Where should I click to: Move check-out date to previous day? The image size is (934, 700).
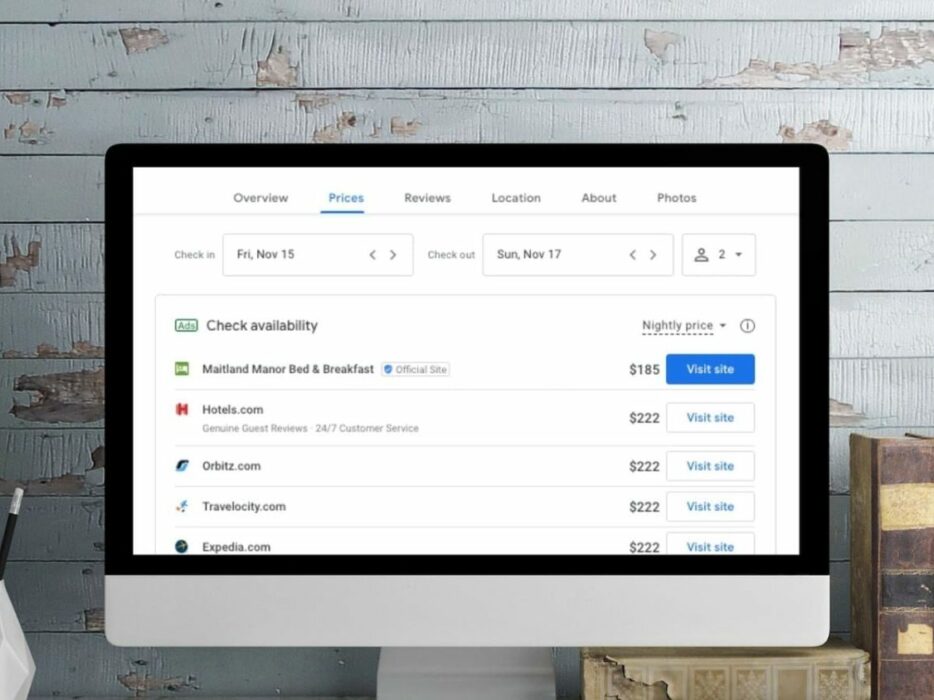(x=633, y=255)
